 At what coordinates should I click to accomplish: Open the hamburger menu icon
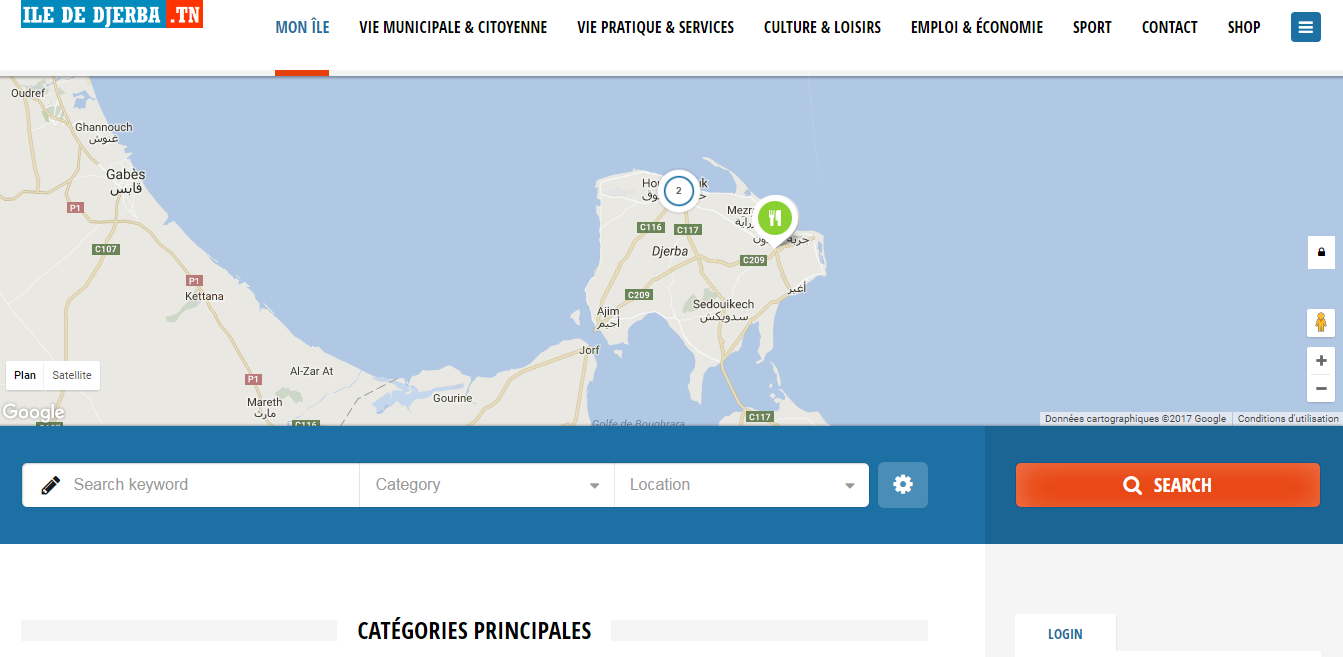(x=1305, y=27)
